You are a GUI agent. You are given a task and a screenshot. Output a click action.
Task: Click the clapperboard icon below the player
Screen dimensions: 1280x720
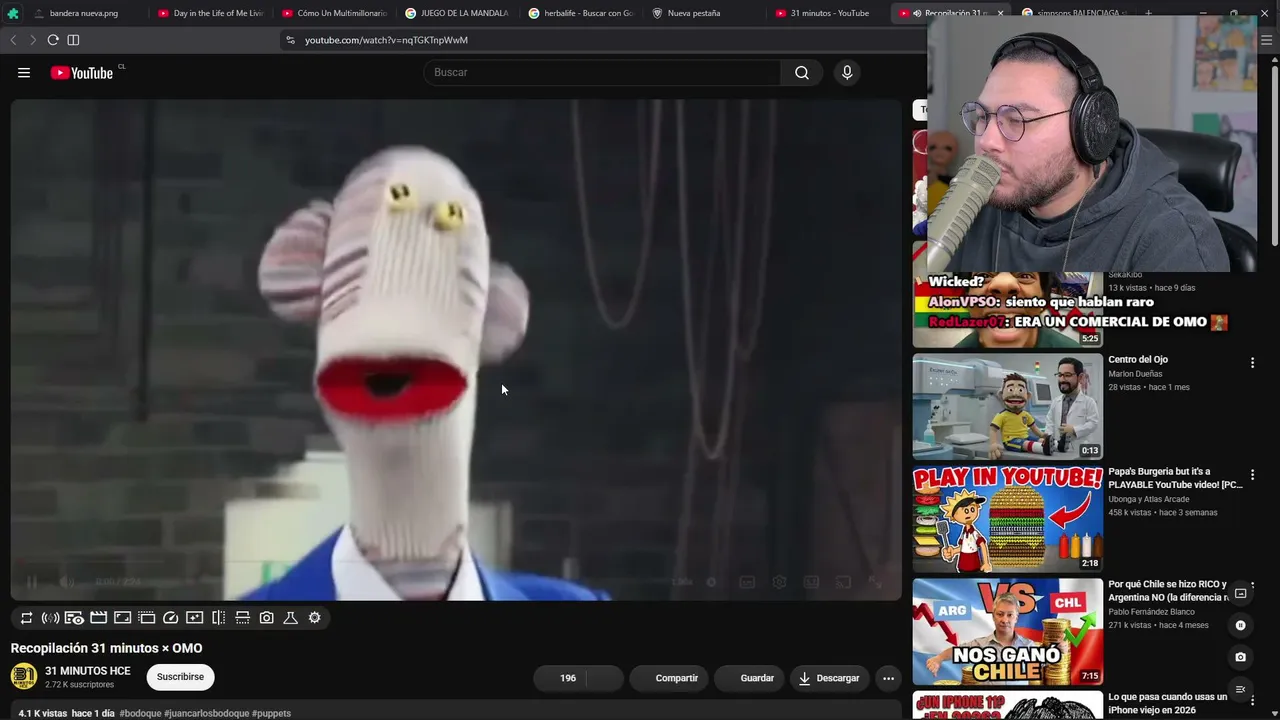coord(98,618)
